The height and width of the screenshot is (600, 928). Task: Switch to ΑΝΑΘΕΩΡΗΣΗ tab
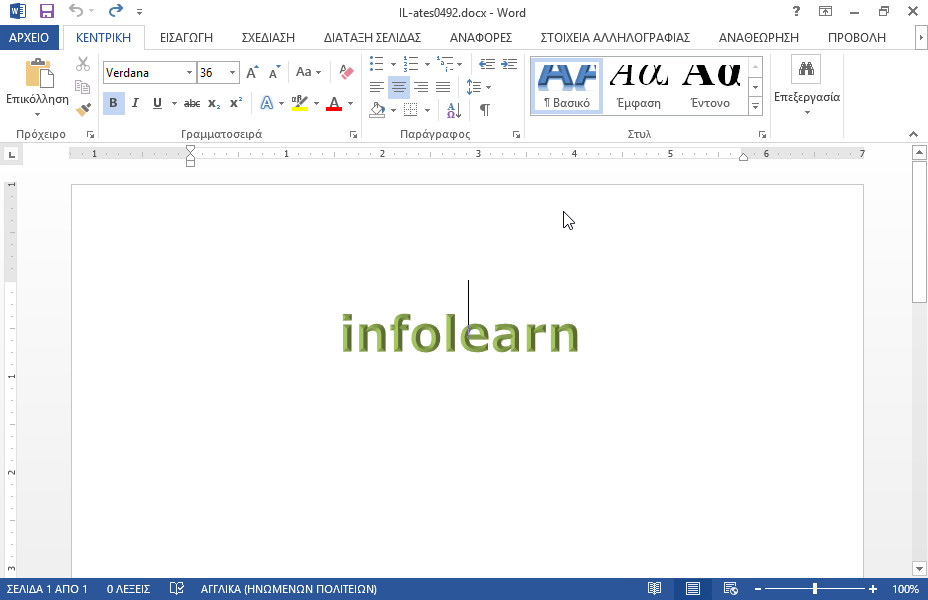click(759, 37)
